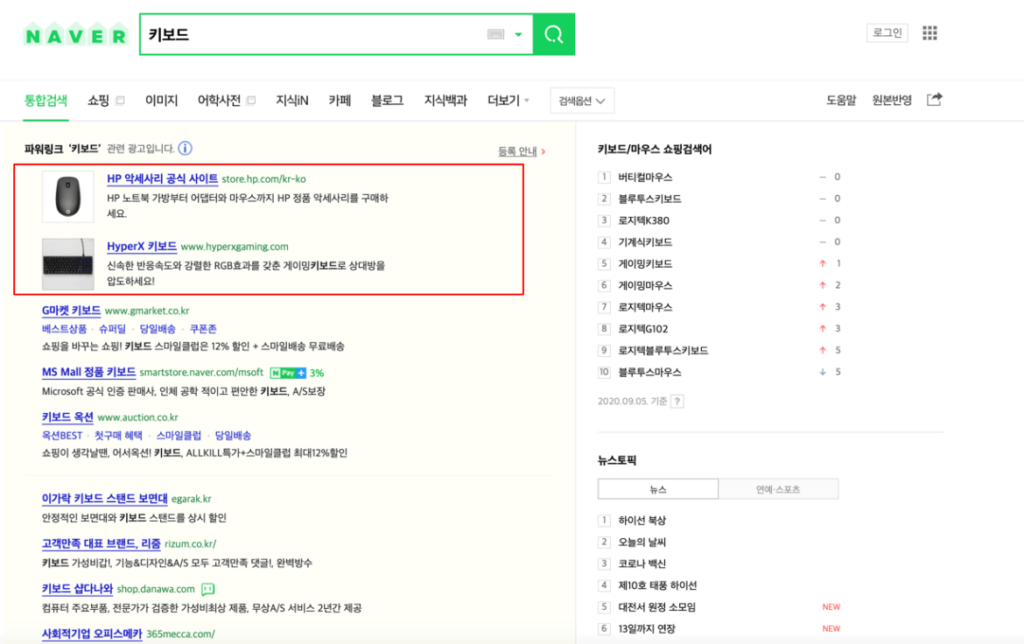Screen dimensions: 1024x644
Task: Click the 슈퍼딜 sublink
Action: pos(112,329)
